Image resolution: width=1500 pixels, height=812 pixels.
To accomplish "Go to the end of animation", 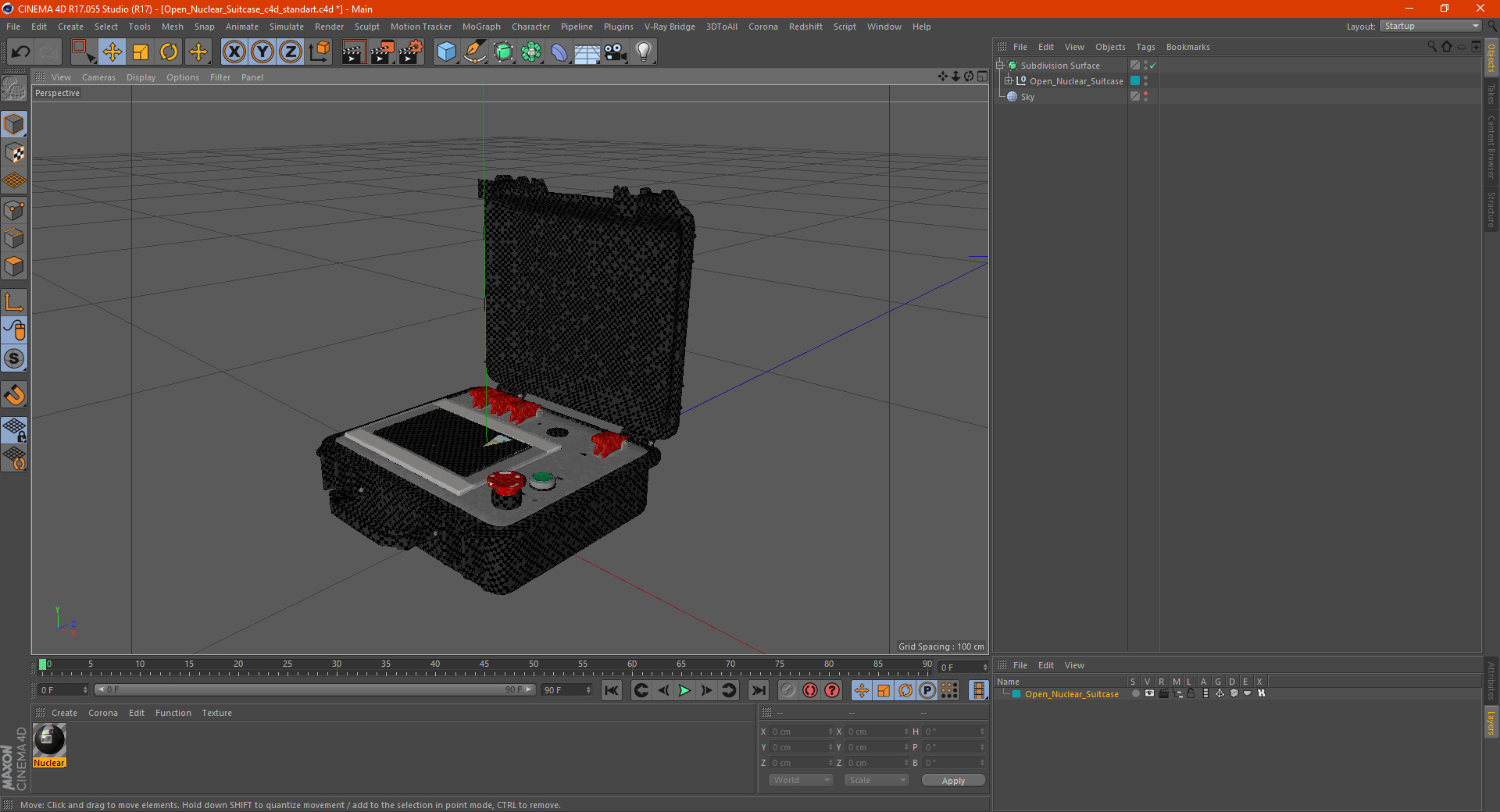I will pyautogui.click(x=758, y=690).
